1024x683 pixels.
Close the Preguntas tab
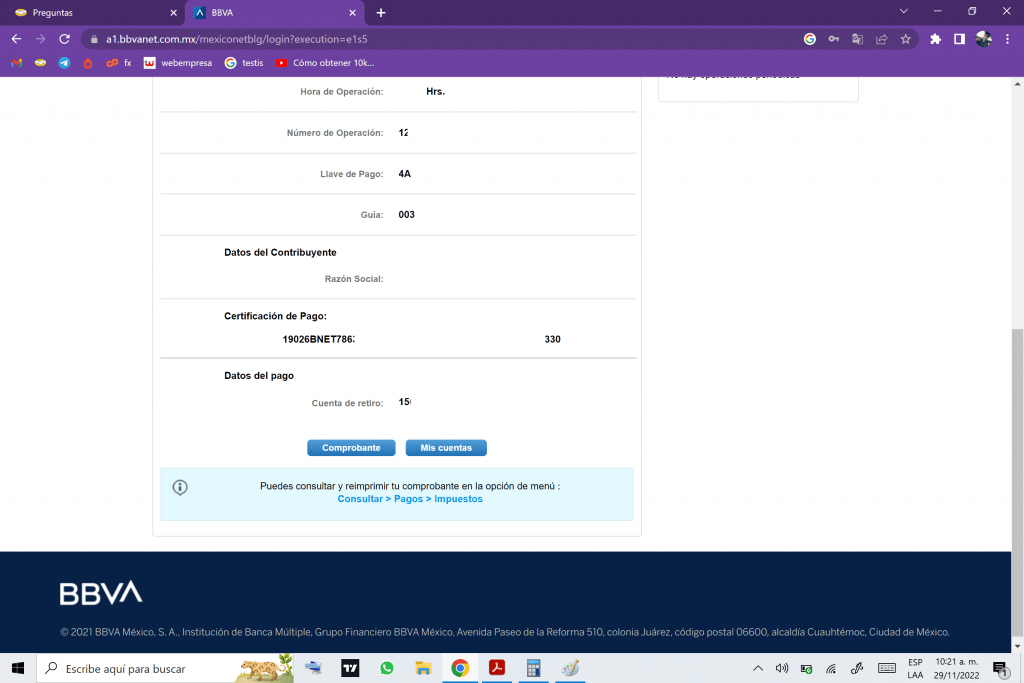[173, 13]
